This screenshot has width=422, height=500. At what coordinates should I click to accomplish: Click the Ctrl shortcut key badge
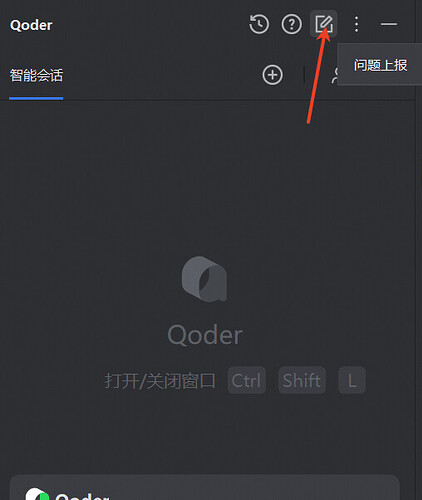pyautogui.click(x=247, y=380)
